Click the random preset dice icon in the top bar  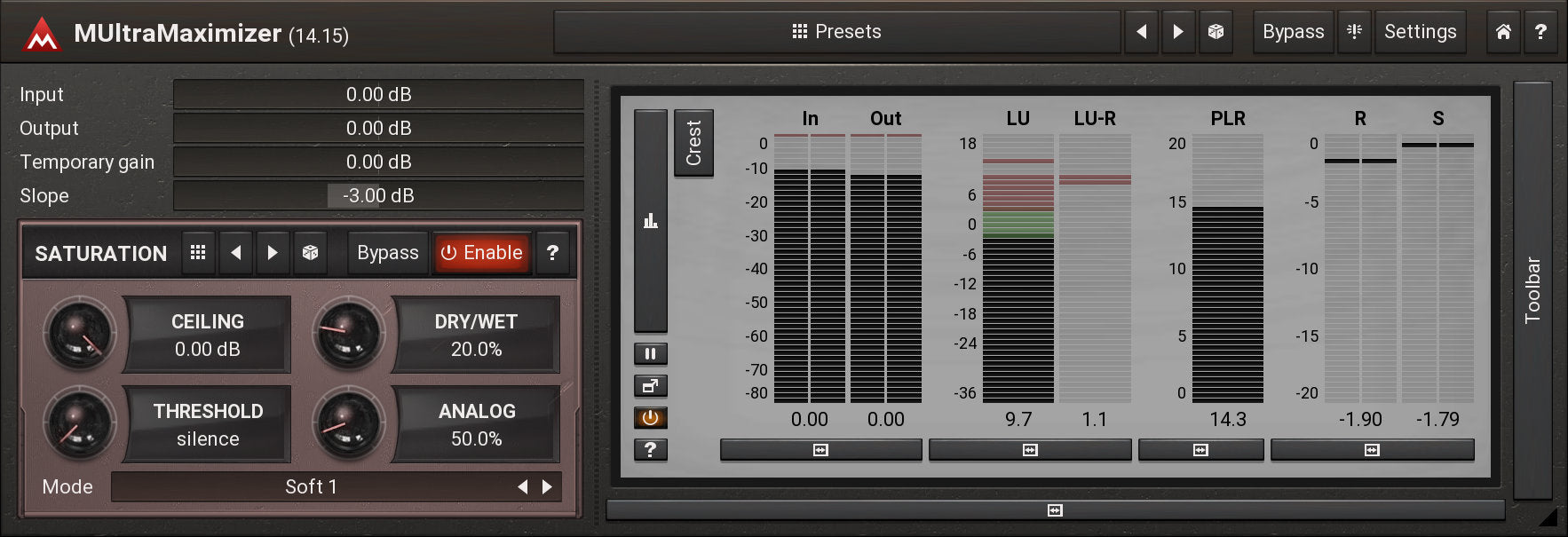coord(1216,32)
